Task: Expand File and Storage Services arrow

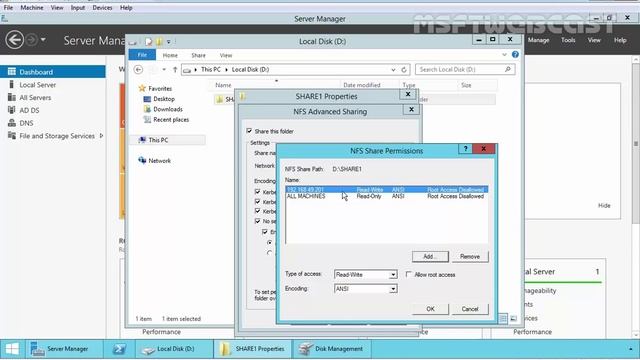Action: (x=101, y=136)
